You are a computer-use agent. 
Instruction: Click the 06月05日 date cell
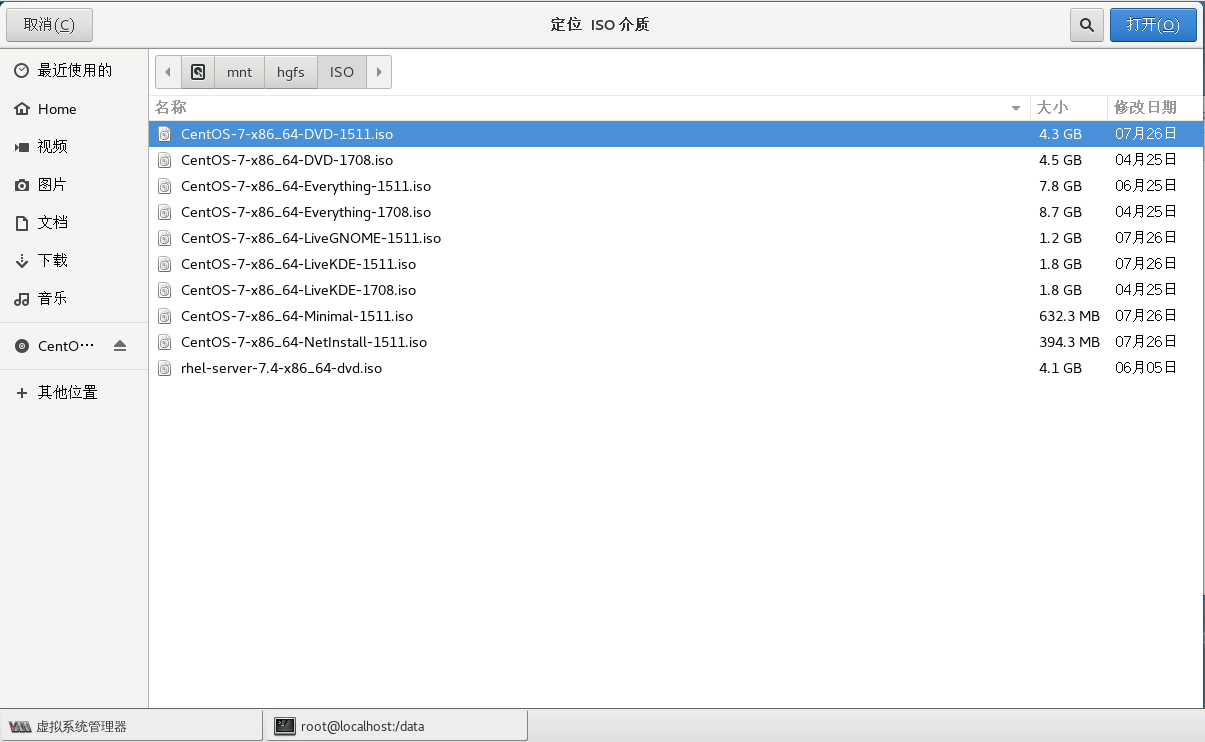(1146, 368)
